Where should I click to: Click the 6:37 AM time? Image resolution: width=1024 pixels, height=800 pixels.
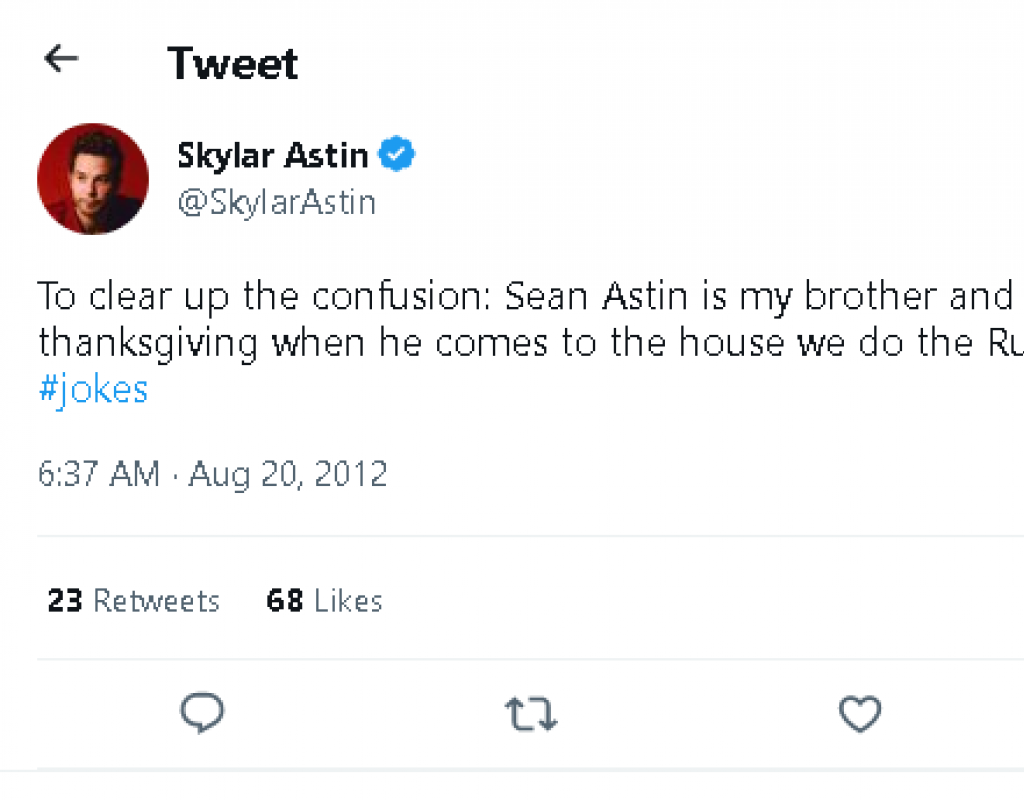point(98,473)
